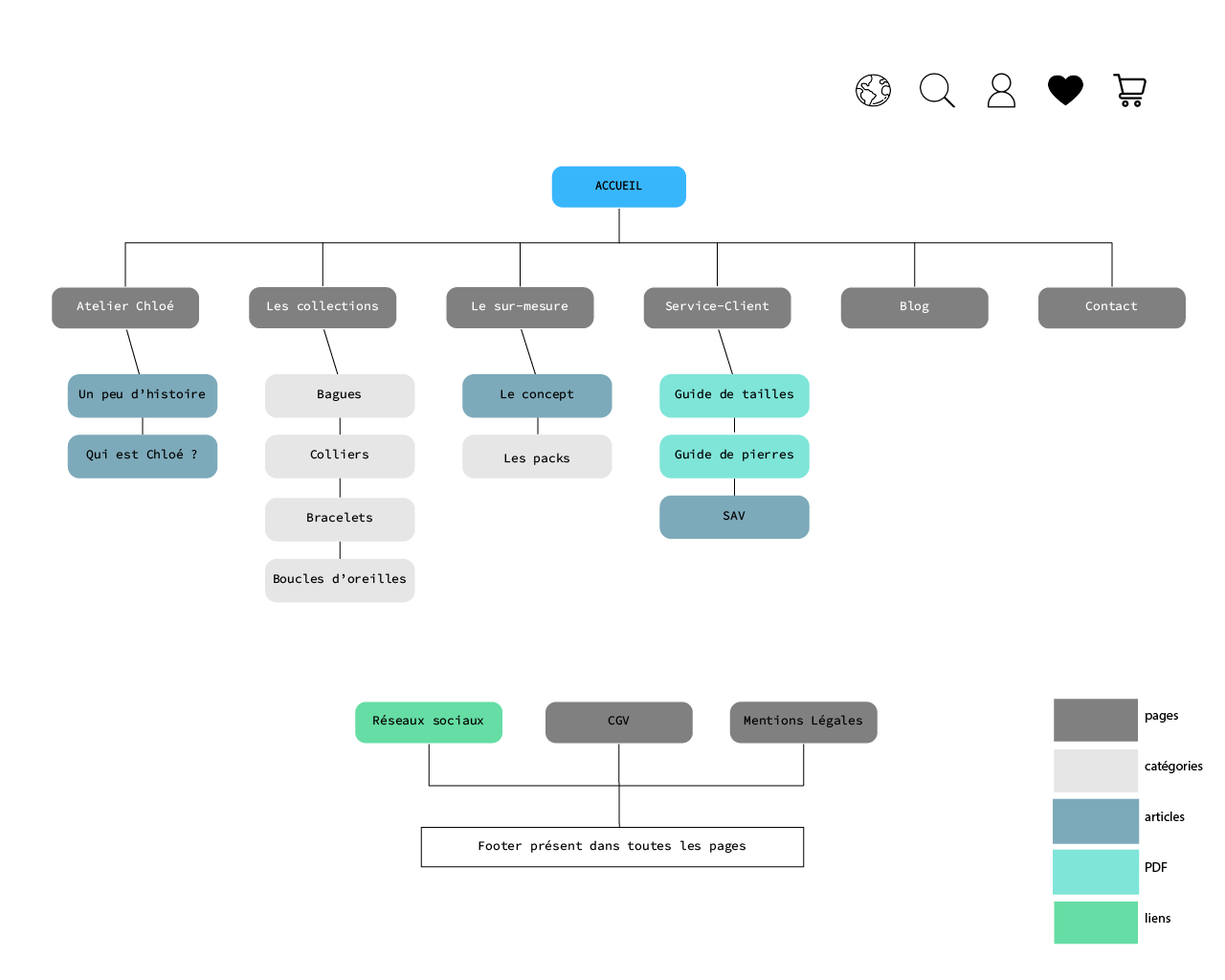Open the Service-Client page box
This screenshot has width=1225, height=980.
(717, 307)
